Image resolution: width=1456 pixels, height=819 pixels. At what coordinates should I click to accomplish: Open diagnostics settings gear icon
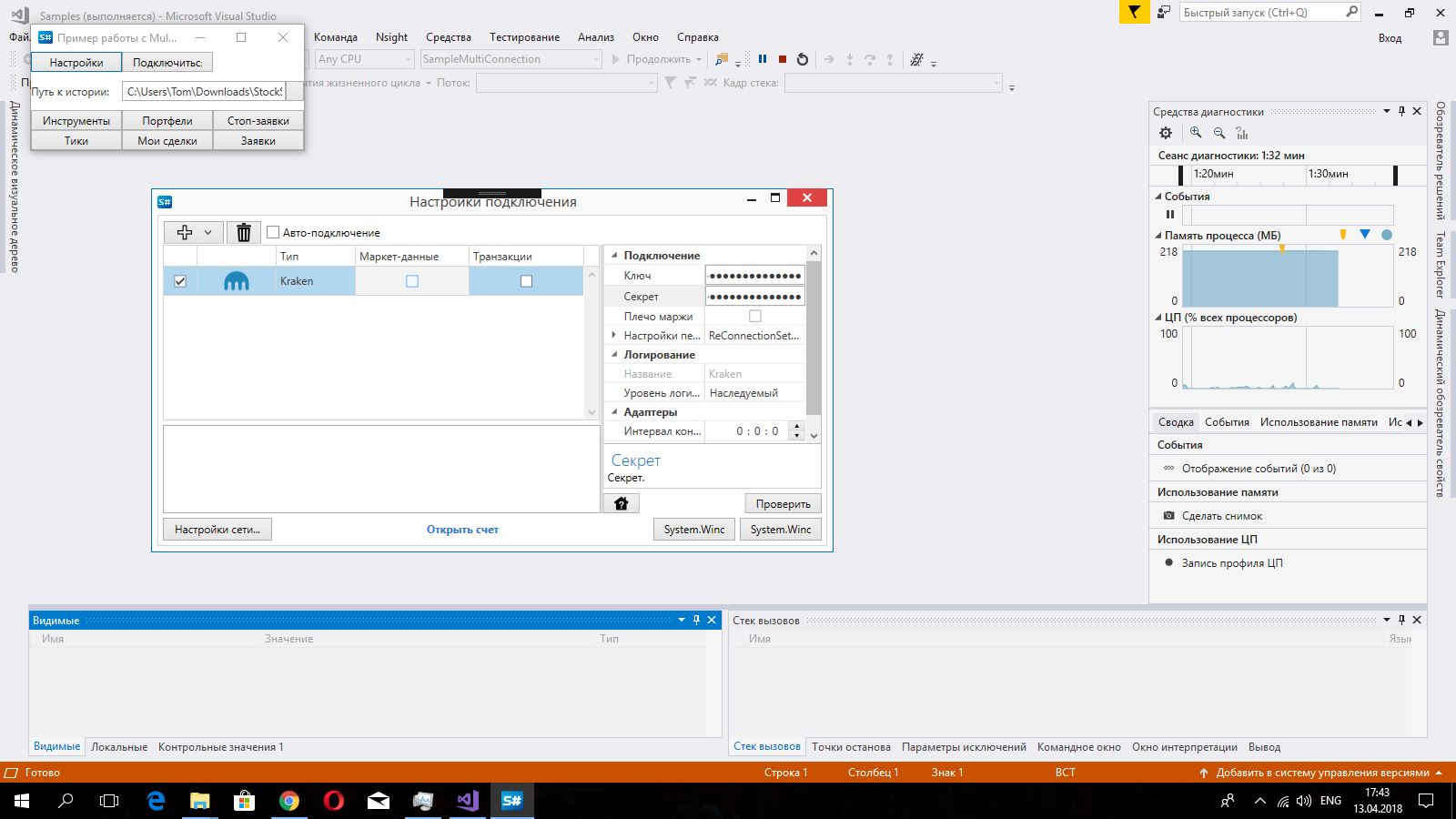coord(1166,133)
